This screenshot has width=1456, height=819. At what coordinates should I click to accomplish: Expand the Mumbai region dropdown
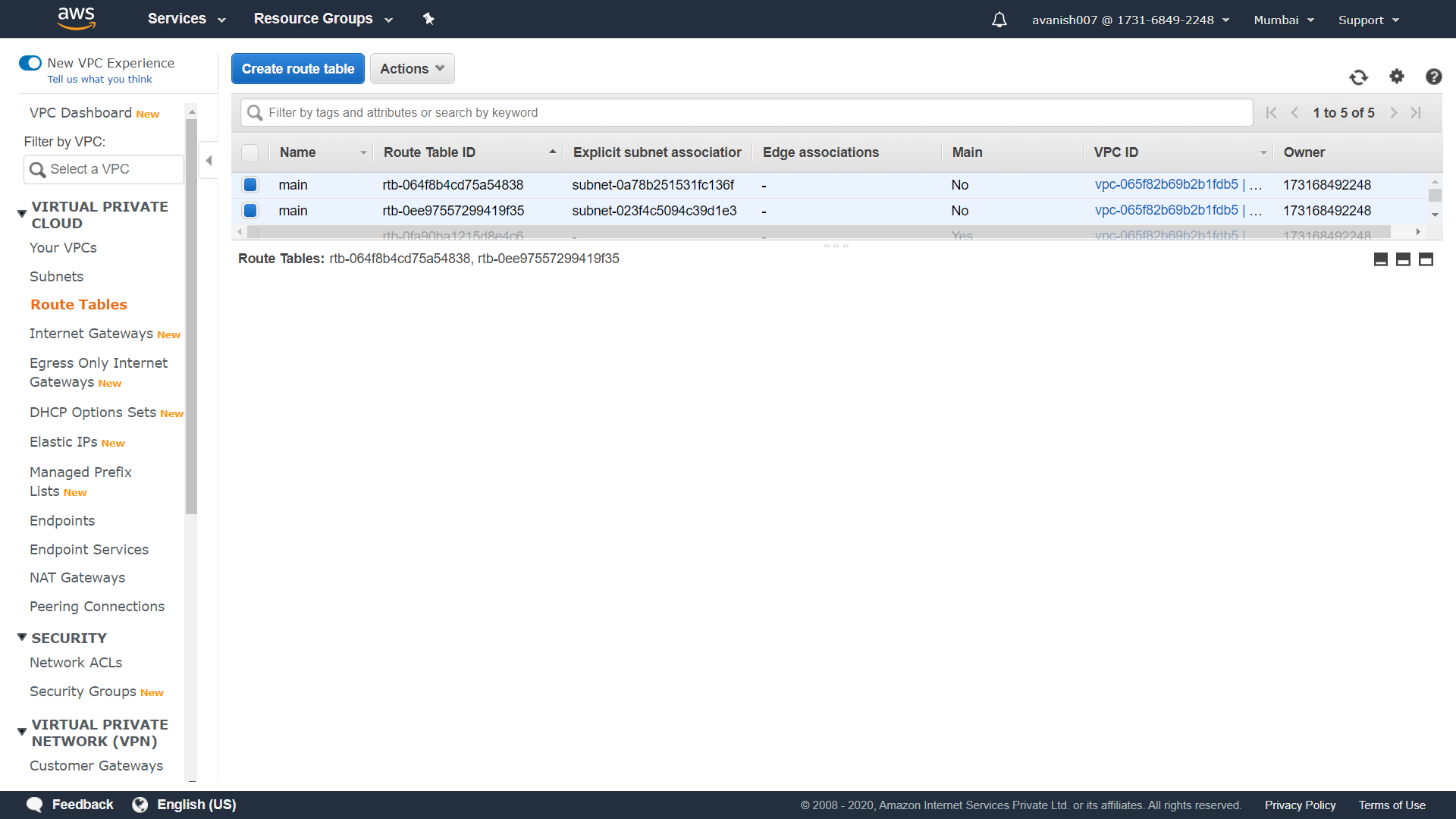pyautogui.click(x=1283, y=20)
